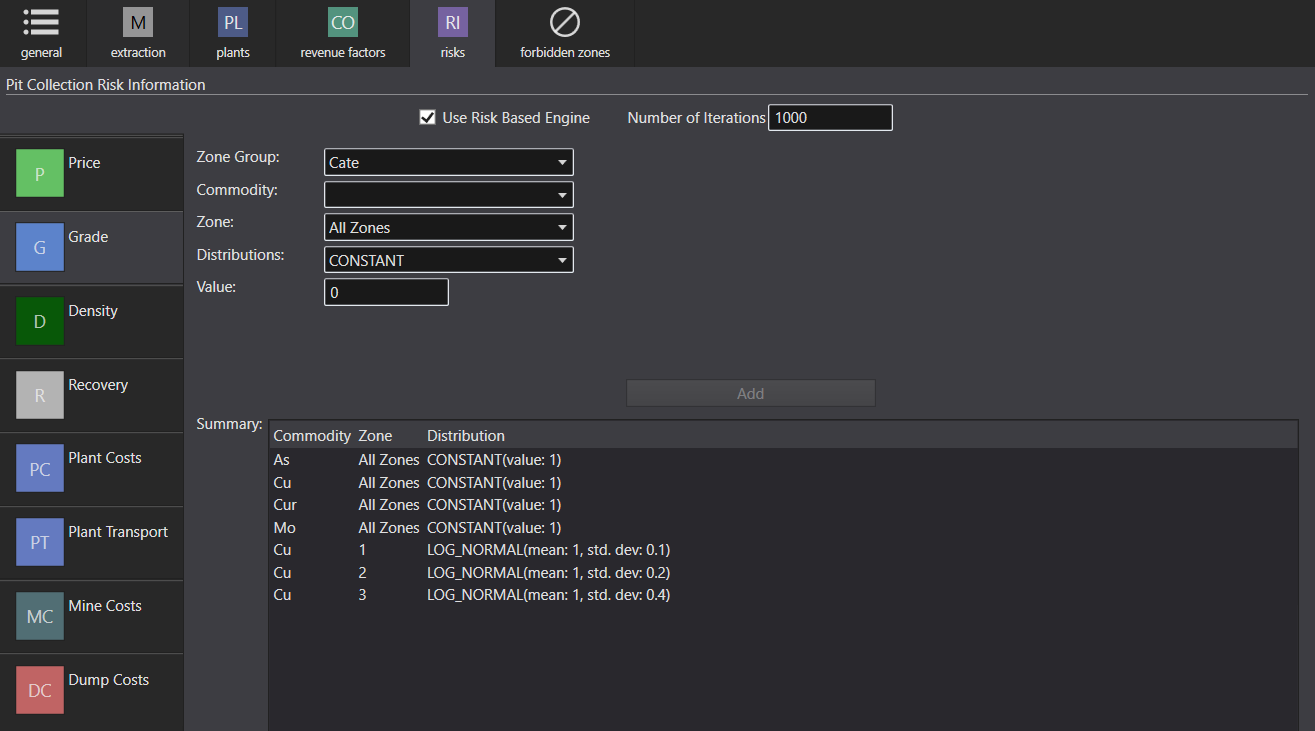Click the revenue factors CO icon
This screenshot has width=1315, height=731.
click(x=343, y=22)
